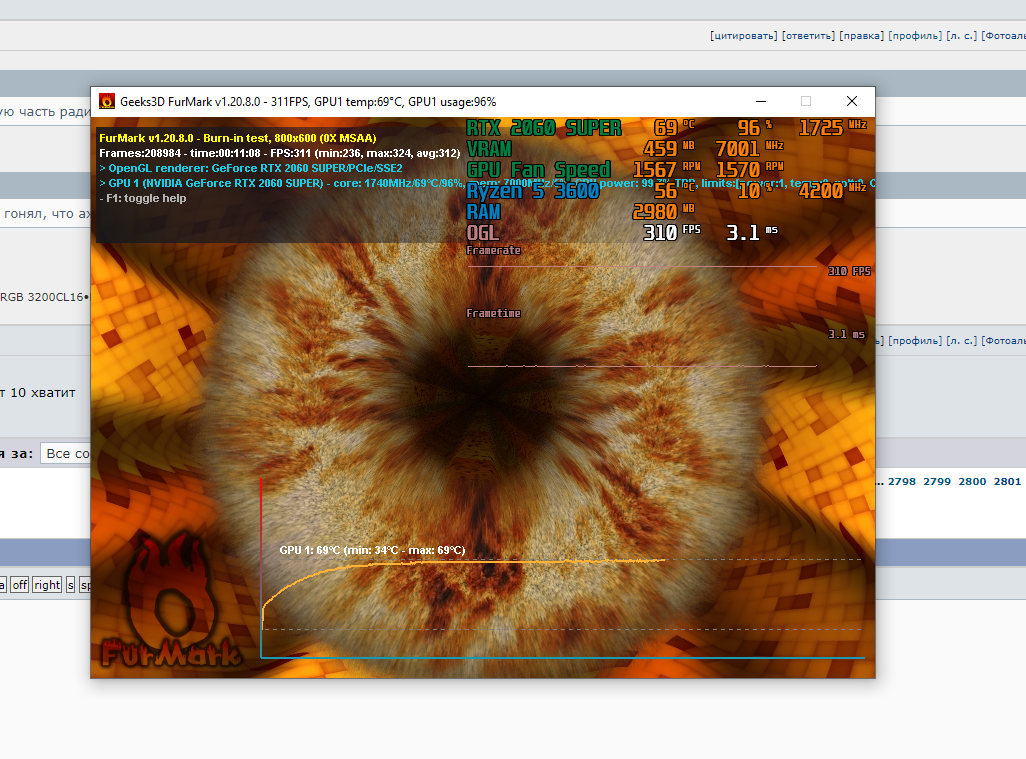
Task: Click the 'RTX 2060 SUPER' overlay label
Action: [x=544, y=128]
